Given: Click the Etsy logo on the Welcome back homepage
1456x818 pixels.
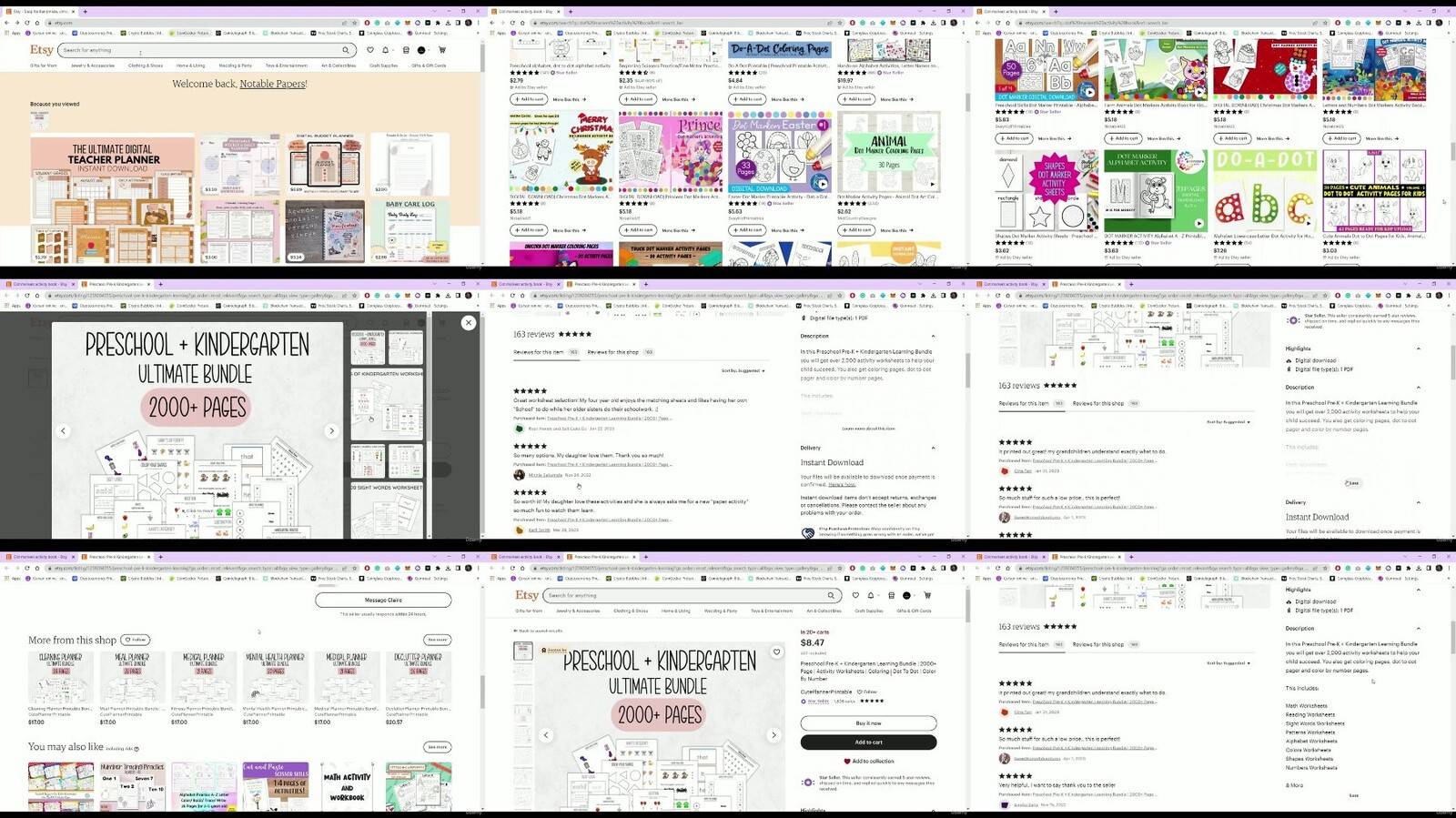Looking at the screenshot, I should 42,50.
